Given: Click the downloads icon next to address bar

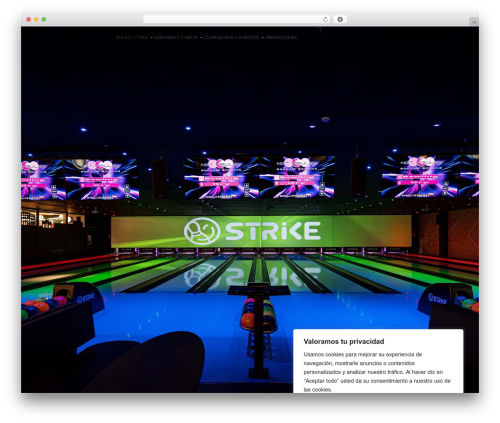Looking at the screenshot, I should point(340,19).
